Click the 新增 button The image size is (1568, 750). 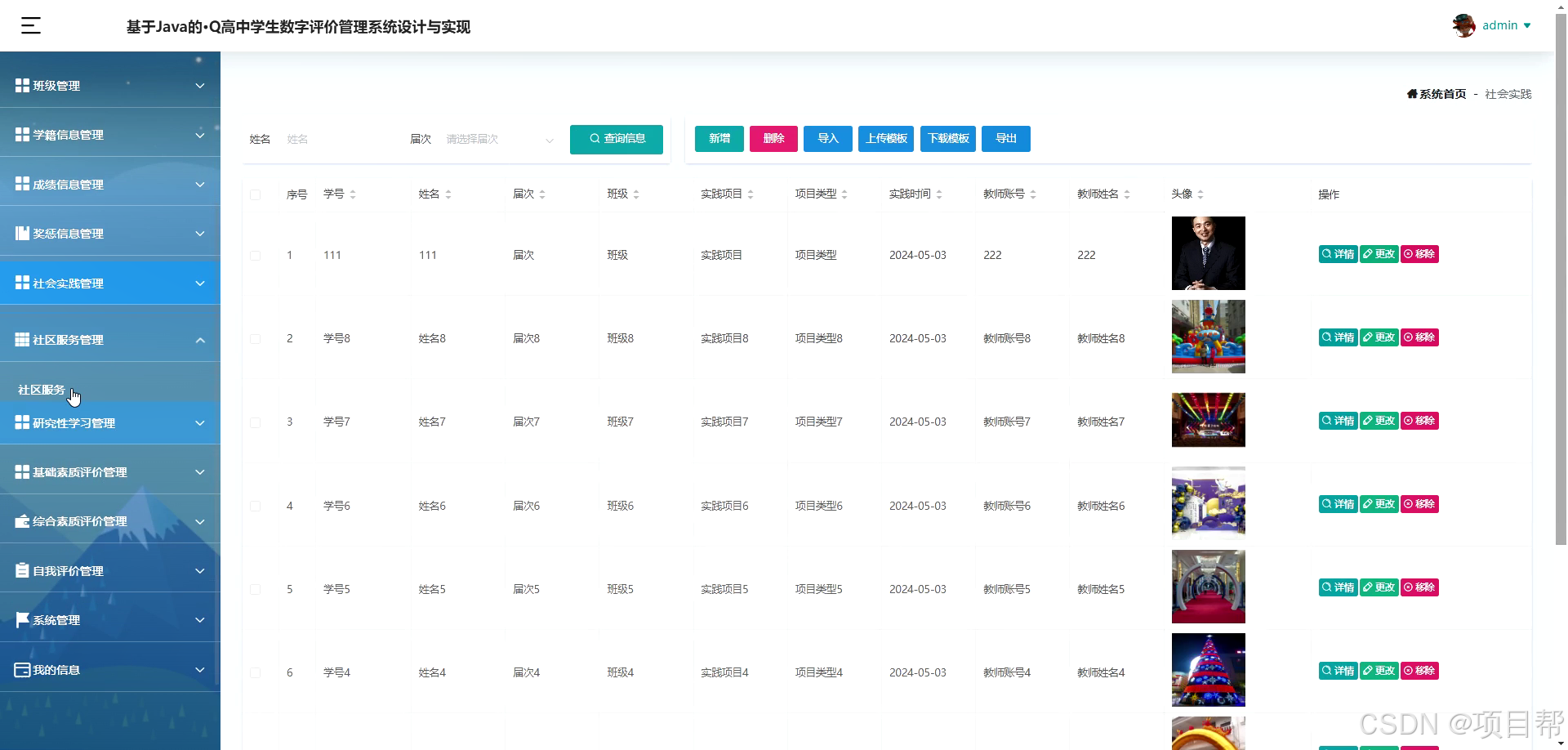tap(719, 139)
